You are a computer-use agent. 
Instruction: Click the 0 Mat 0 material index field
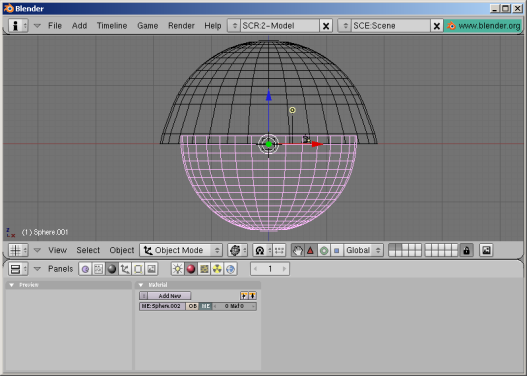[234, 306]
